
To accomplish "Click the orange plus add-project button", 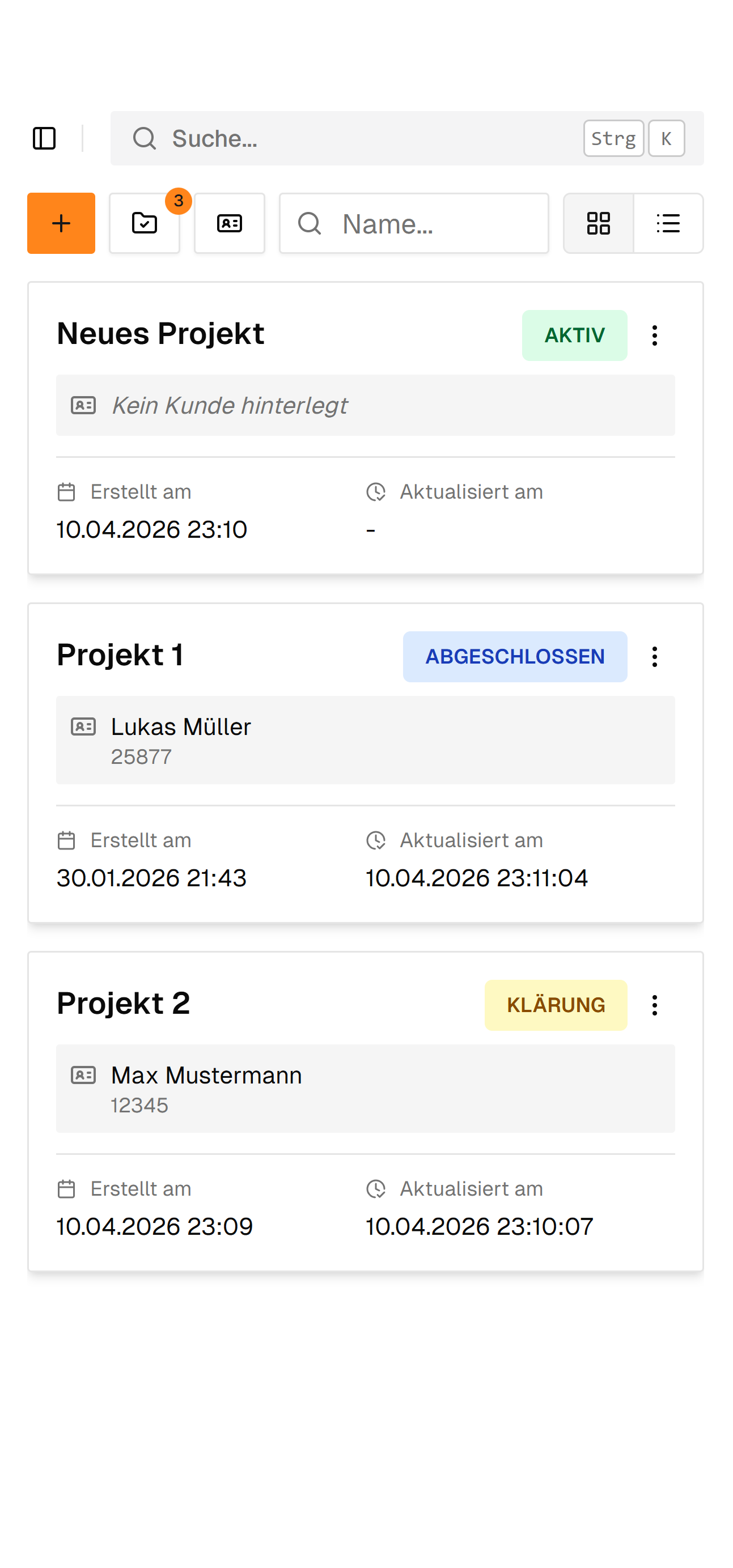I will coord(61,223).
